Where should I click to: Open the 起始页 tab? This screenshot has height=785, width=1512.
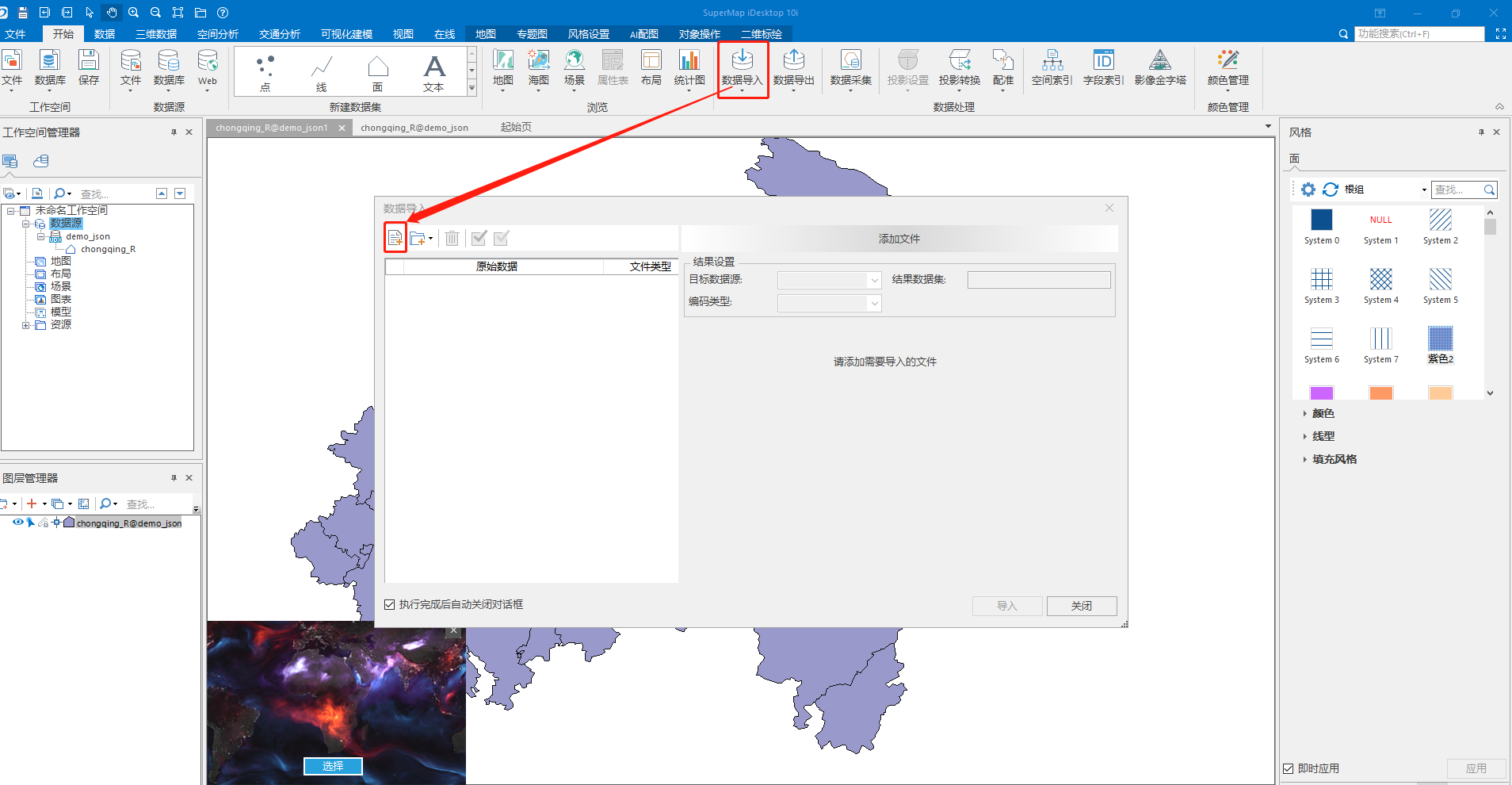[x=515, y=126]
